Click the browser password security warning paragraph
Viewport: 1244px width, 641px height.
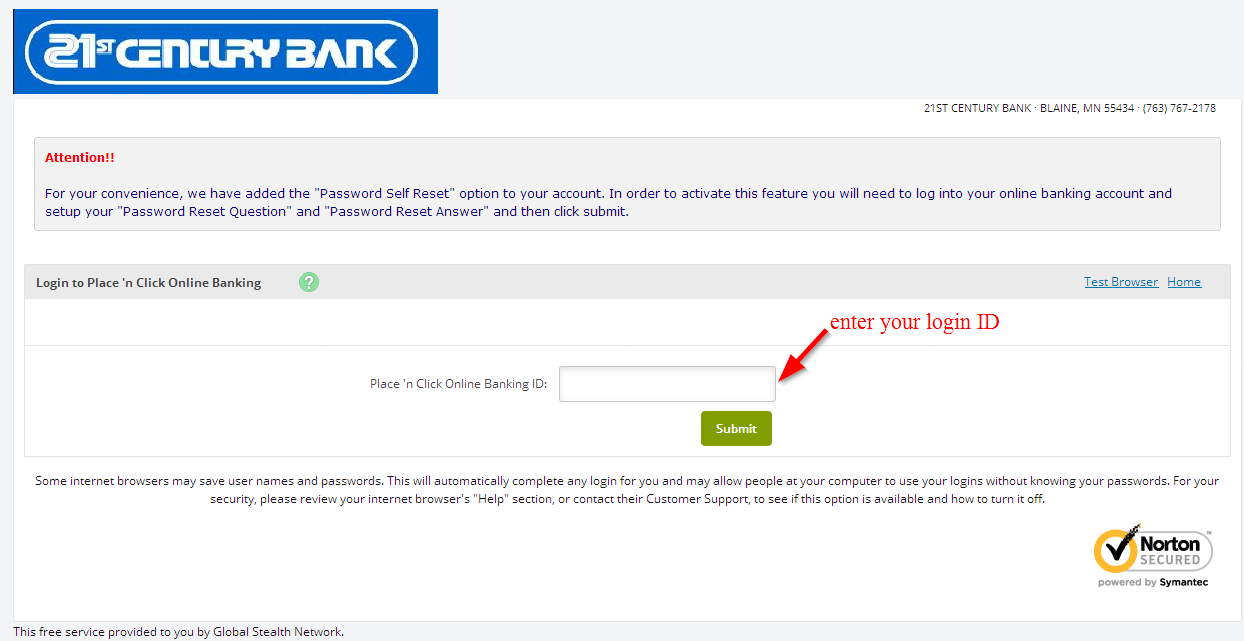pos(627,490)
